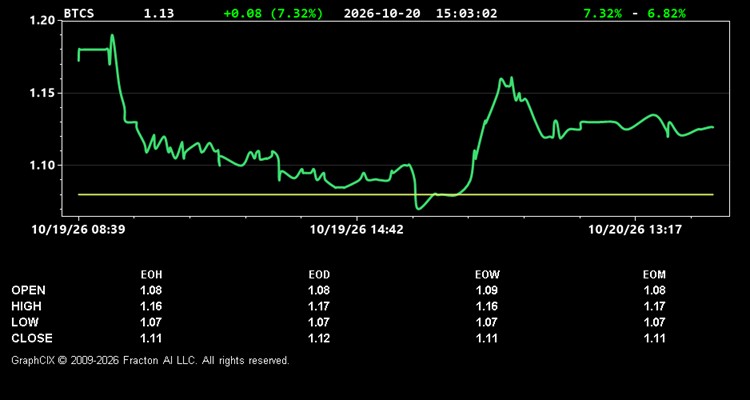Click the chart peak near 1.19
The width and height of the screenshot is (750, 400).
tap(112, 35)
